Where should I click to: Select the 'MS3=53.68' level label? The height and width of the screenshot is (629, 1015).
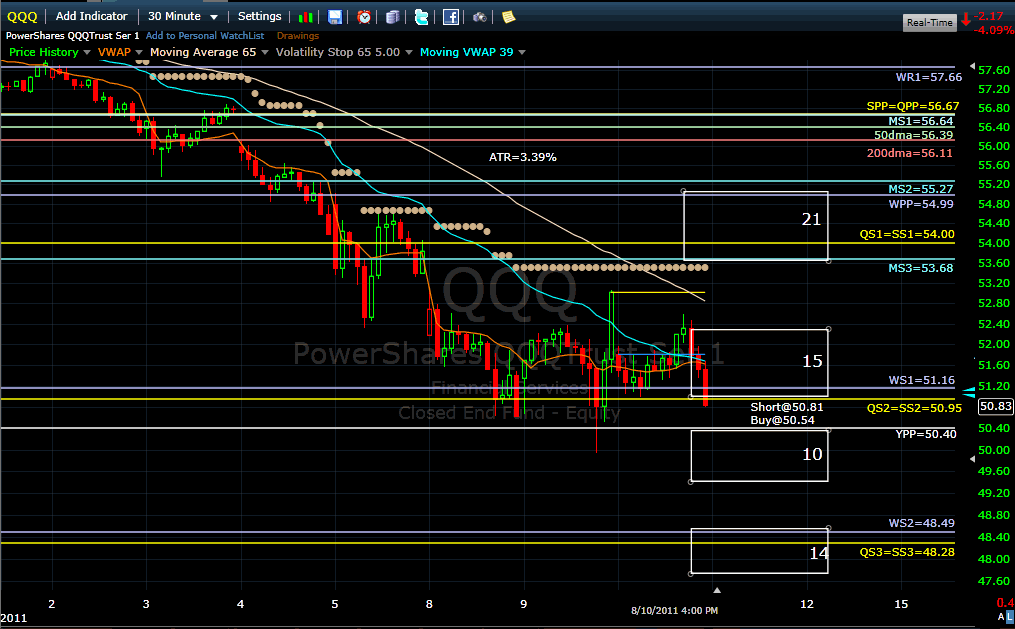[920, 268]
